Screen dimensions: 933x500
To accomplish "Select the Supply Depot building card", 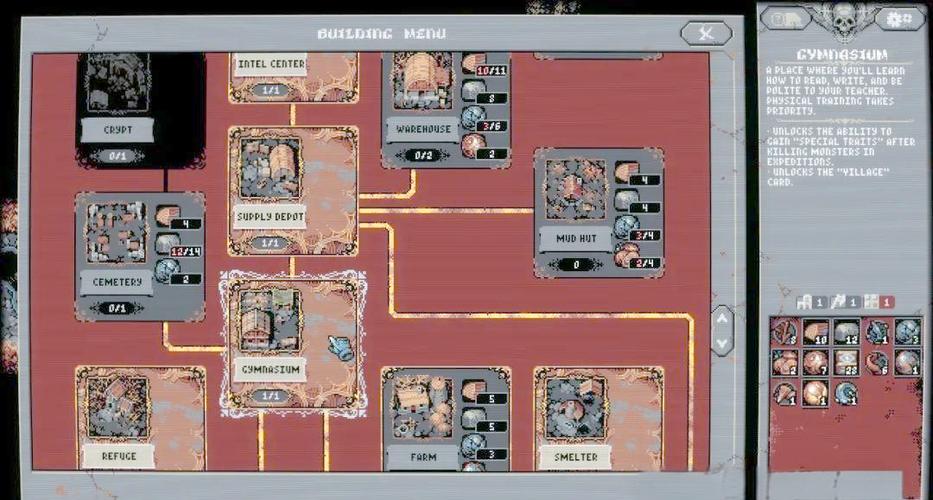I will [293, 190].
